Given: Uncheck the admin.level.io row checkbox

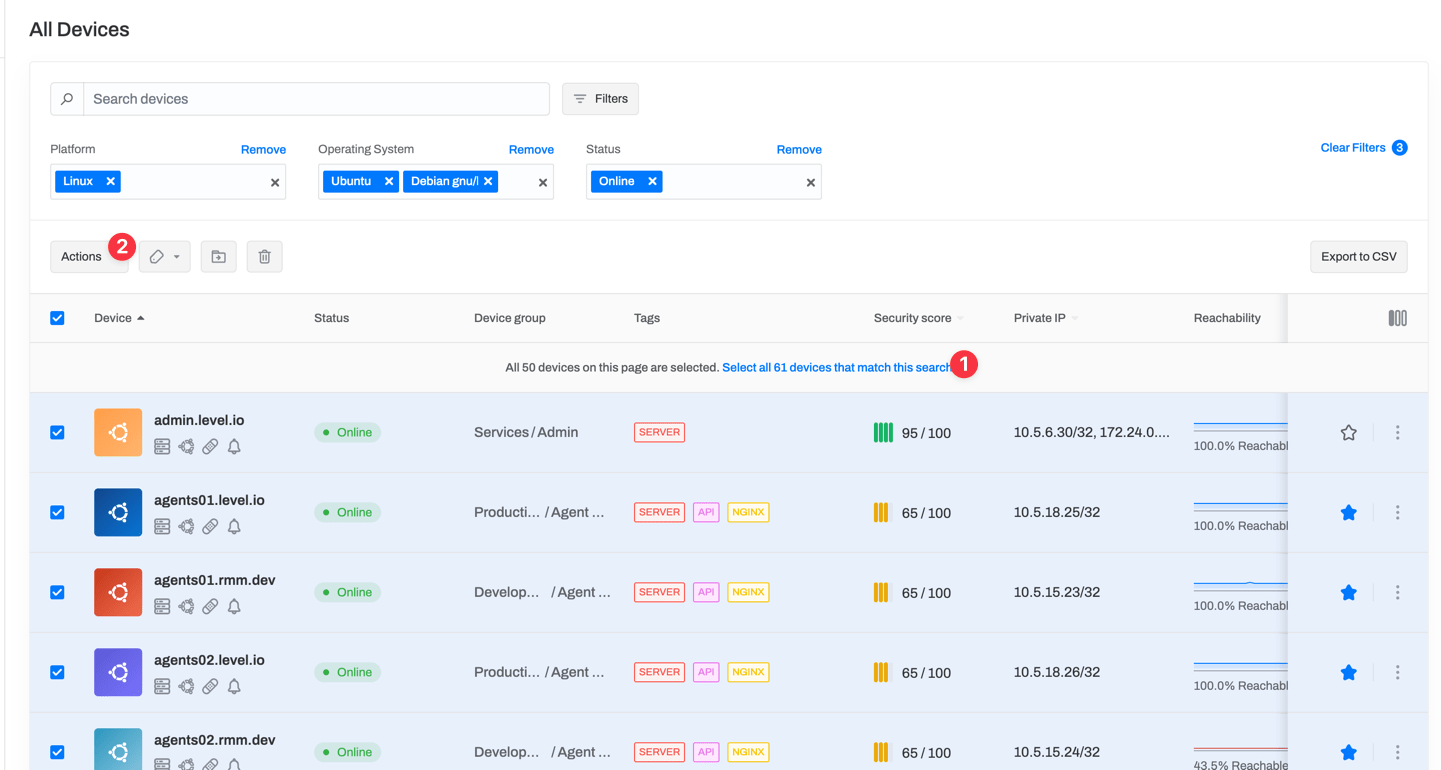Looking at the screenshot, I should [x=57, y=433].
